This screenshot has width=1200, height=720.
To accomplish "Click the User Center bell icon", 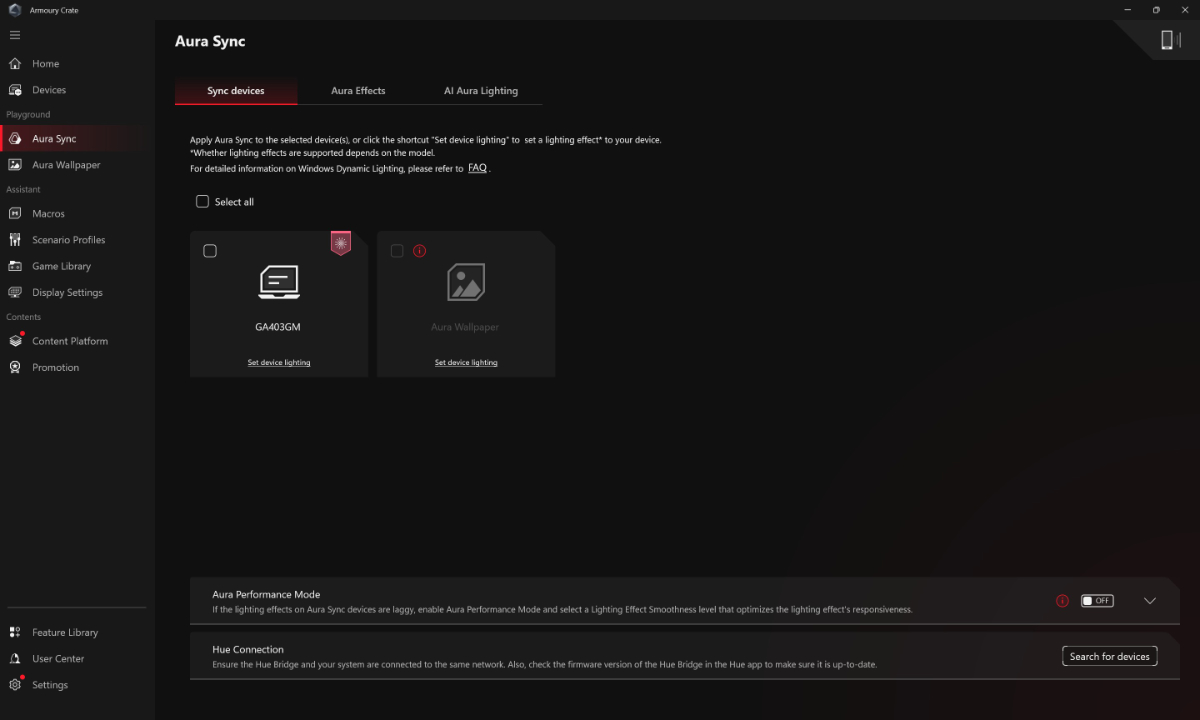I will (15, 659).
